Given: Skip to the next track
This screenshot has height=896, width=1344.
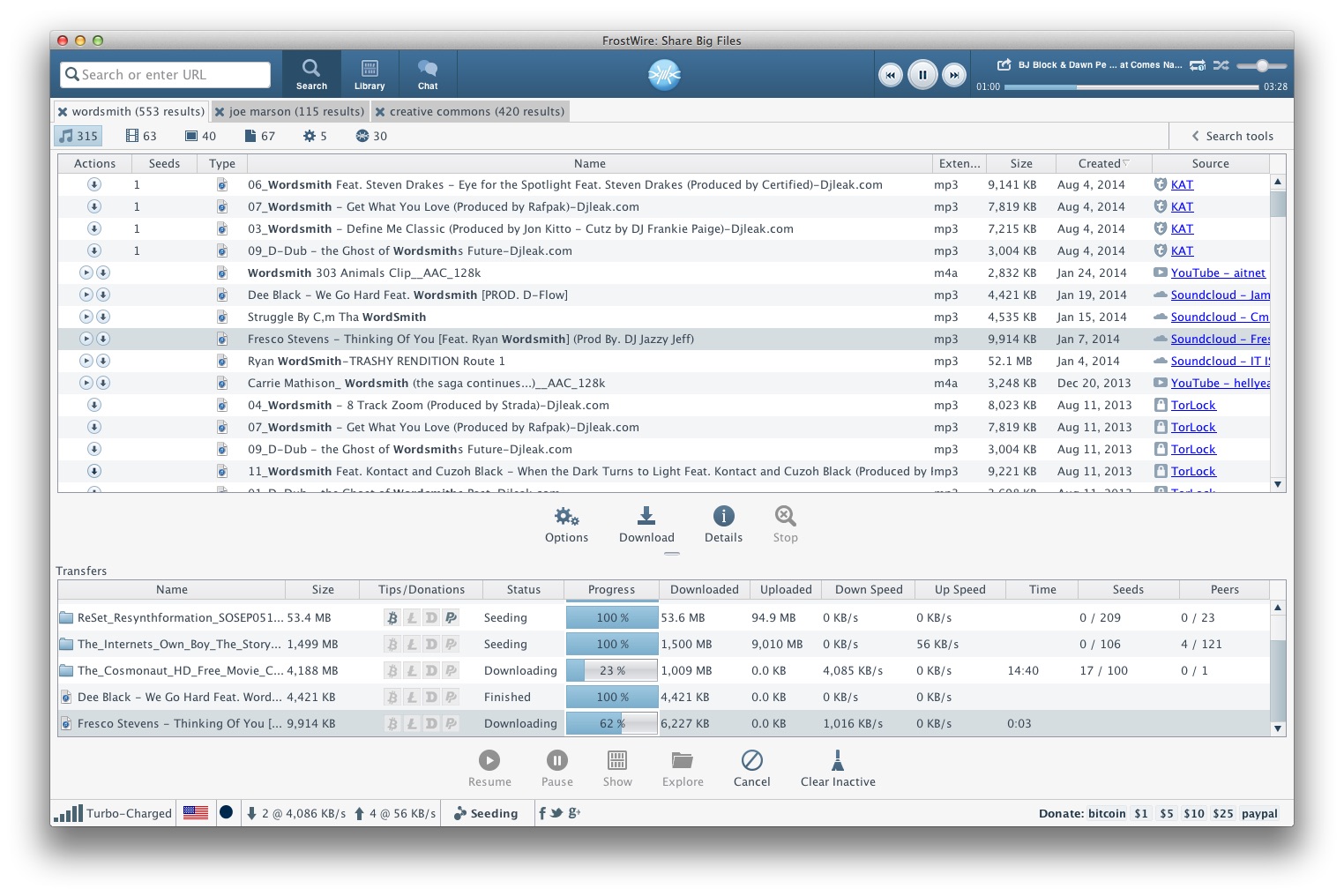Looking at the screenshot, I should click(x=954, y=75).
